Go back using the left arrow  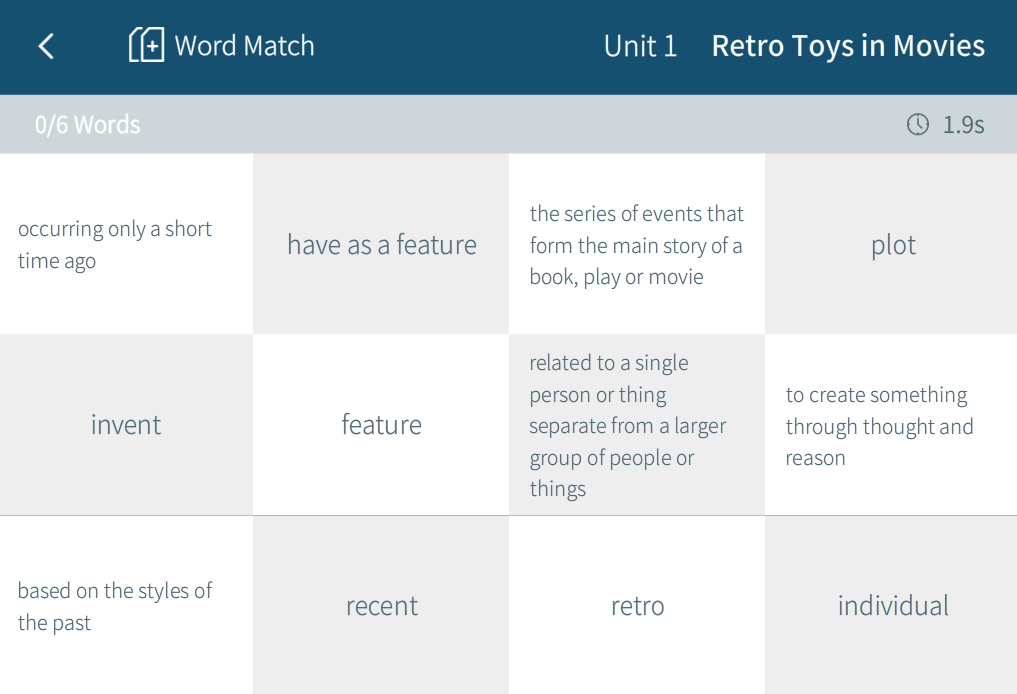click(x=46, y=46)
